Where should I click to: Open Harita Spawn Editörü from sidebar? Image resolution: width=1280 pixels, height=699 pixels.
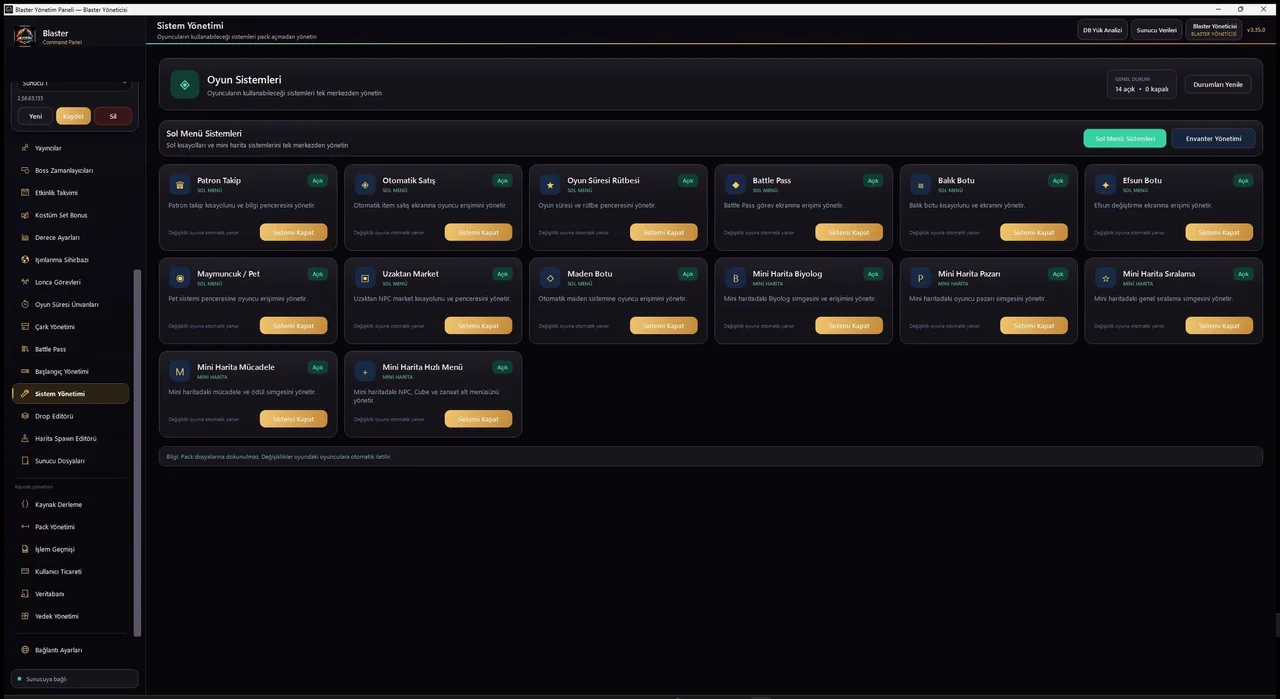[x=70, y=438]
